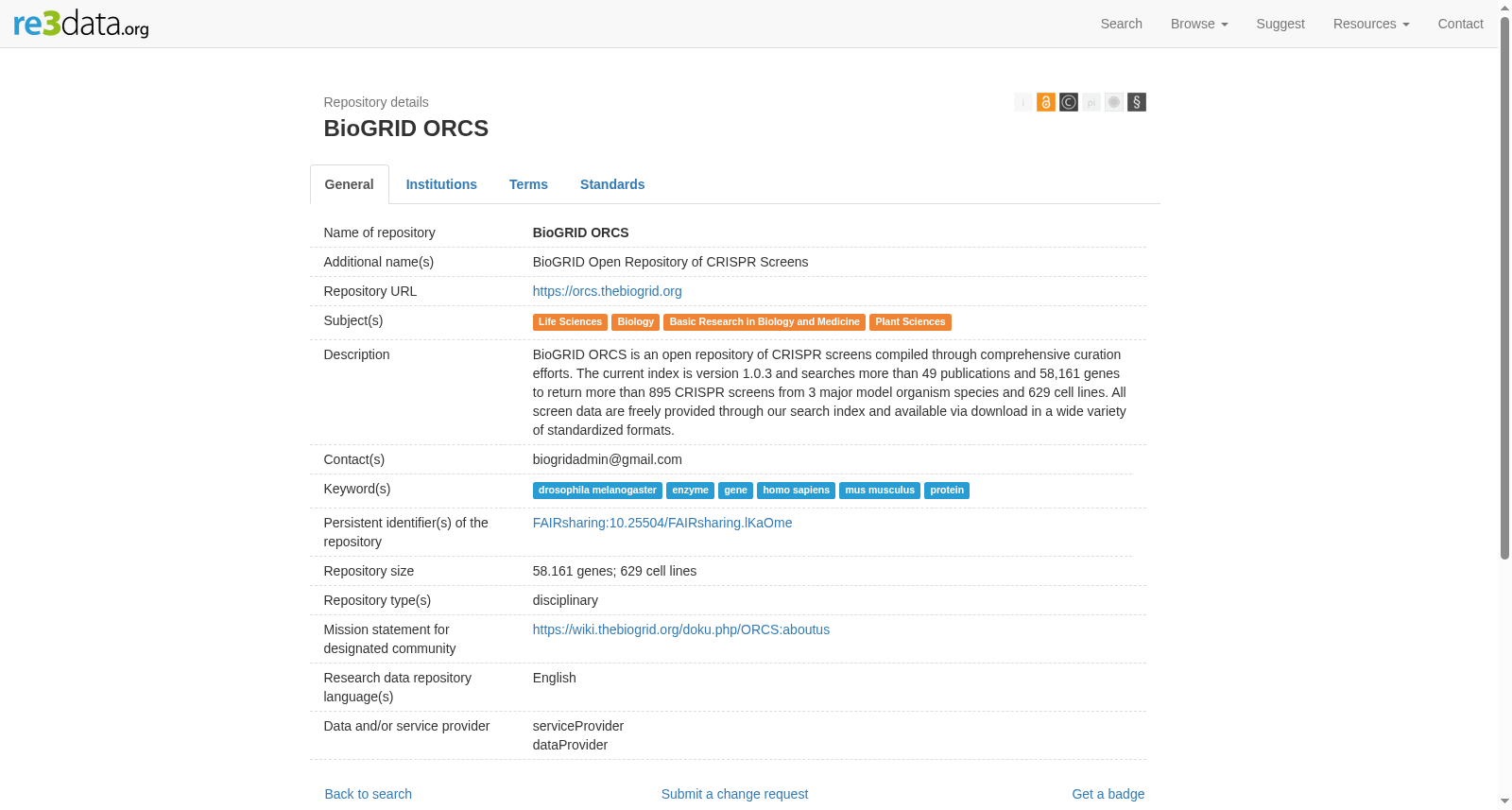Click the Plant Sciences subject tag
The image size is (1512, 810).
click(910, 322)
